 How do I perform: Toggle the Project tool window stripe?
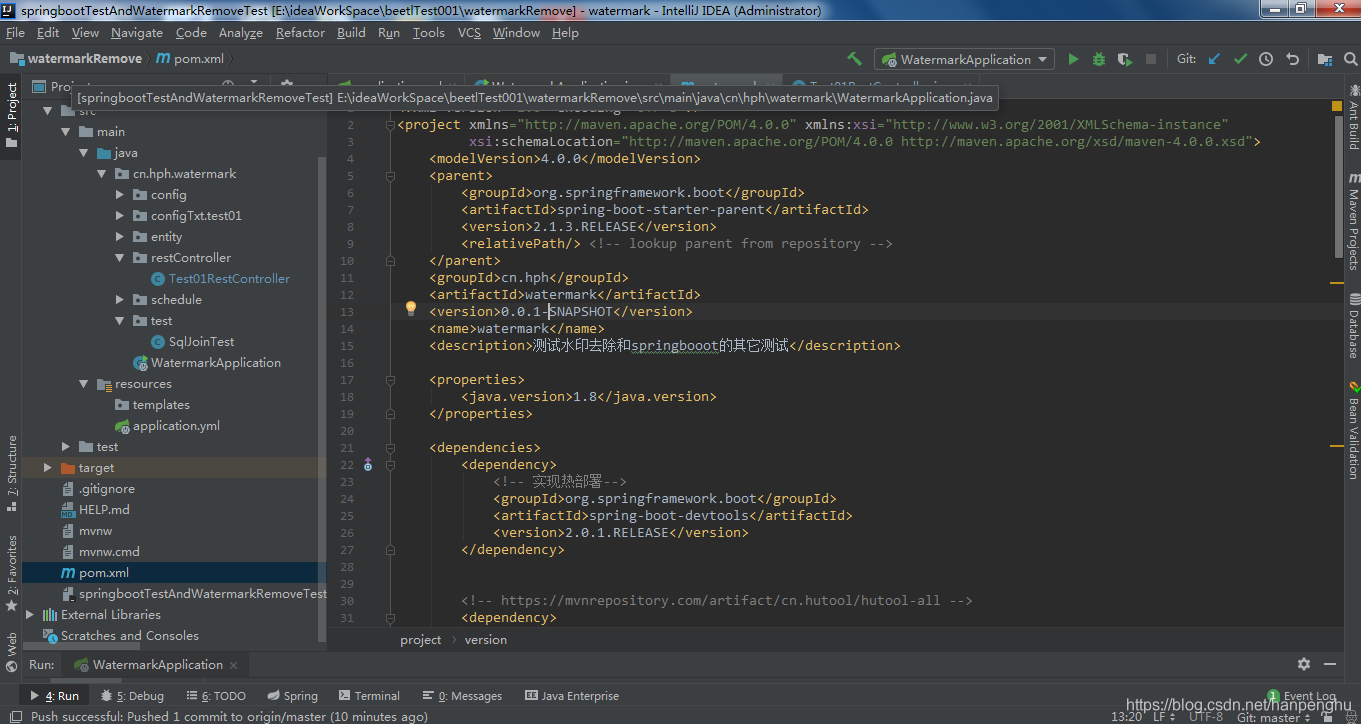(11, 115)
